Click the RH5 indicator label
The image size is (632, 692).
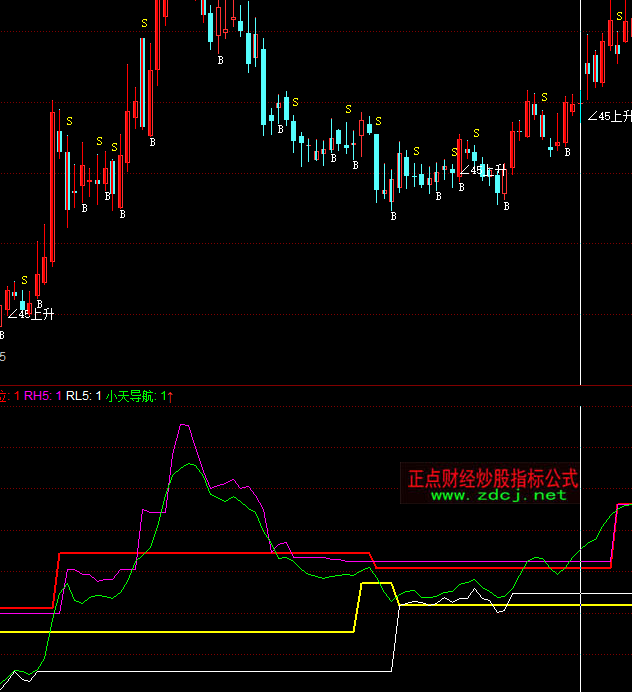[38, 396]
